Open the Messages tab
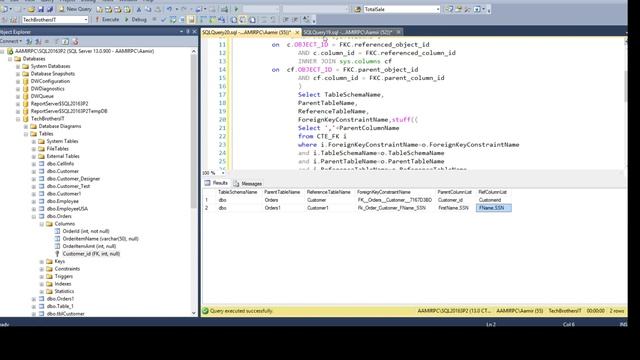Screen dimensions: 640x360 248,184
